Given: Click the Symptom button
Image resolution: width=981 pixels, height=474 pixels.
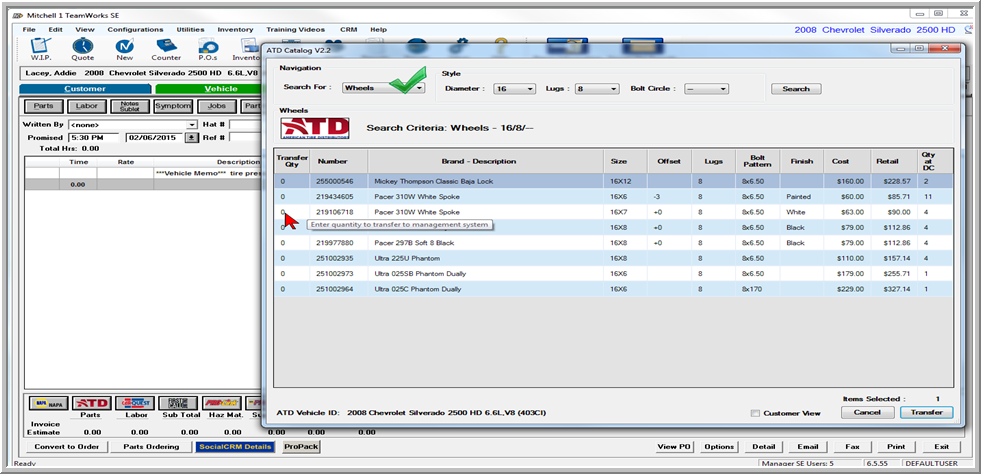Looking at the screenshot, I should 173,106.
